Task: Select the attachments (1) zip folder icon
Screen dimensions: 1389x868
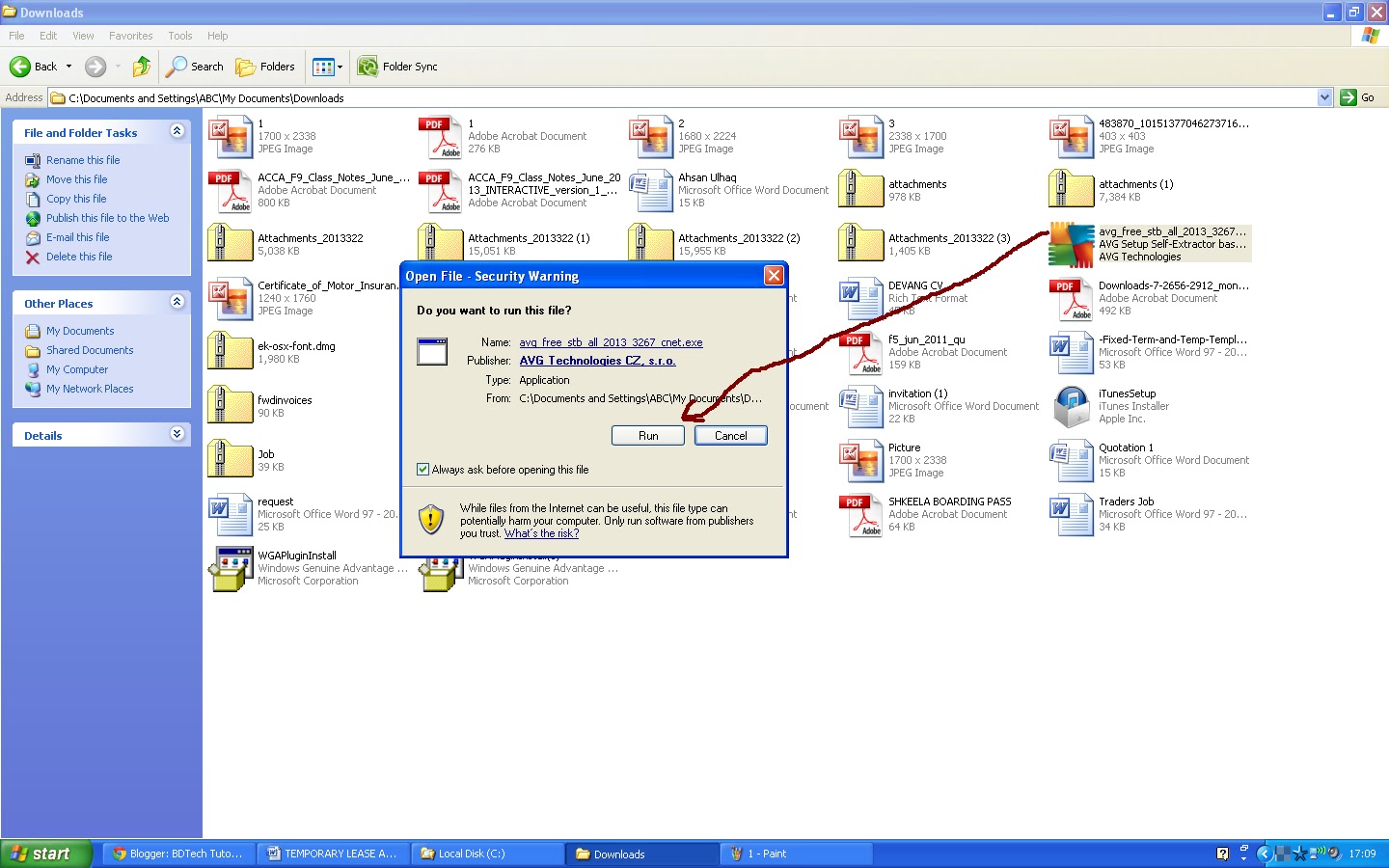Action: 1071,190
